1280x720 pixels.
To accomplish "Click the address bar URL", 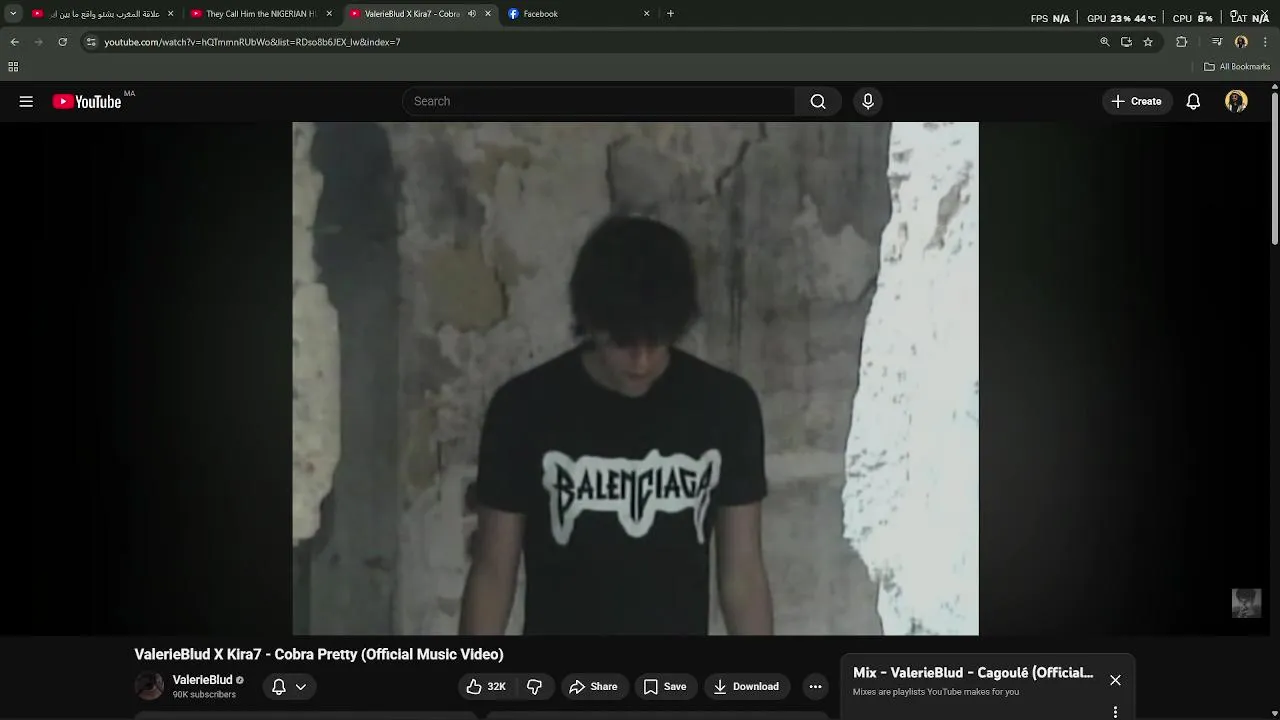I will click(252, 42).
